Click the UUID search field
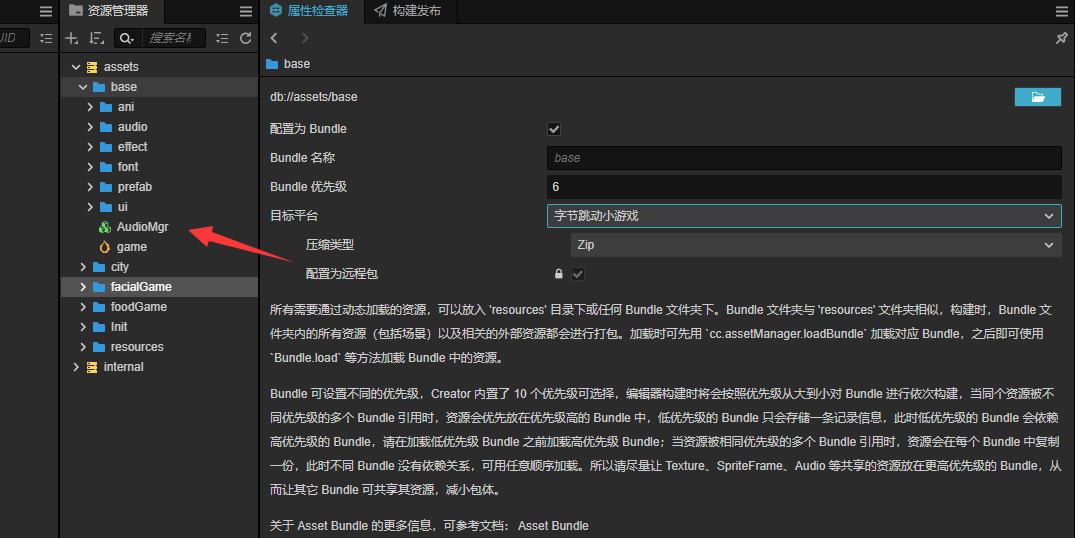 [14, 38]
